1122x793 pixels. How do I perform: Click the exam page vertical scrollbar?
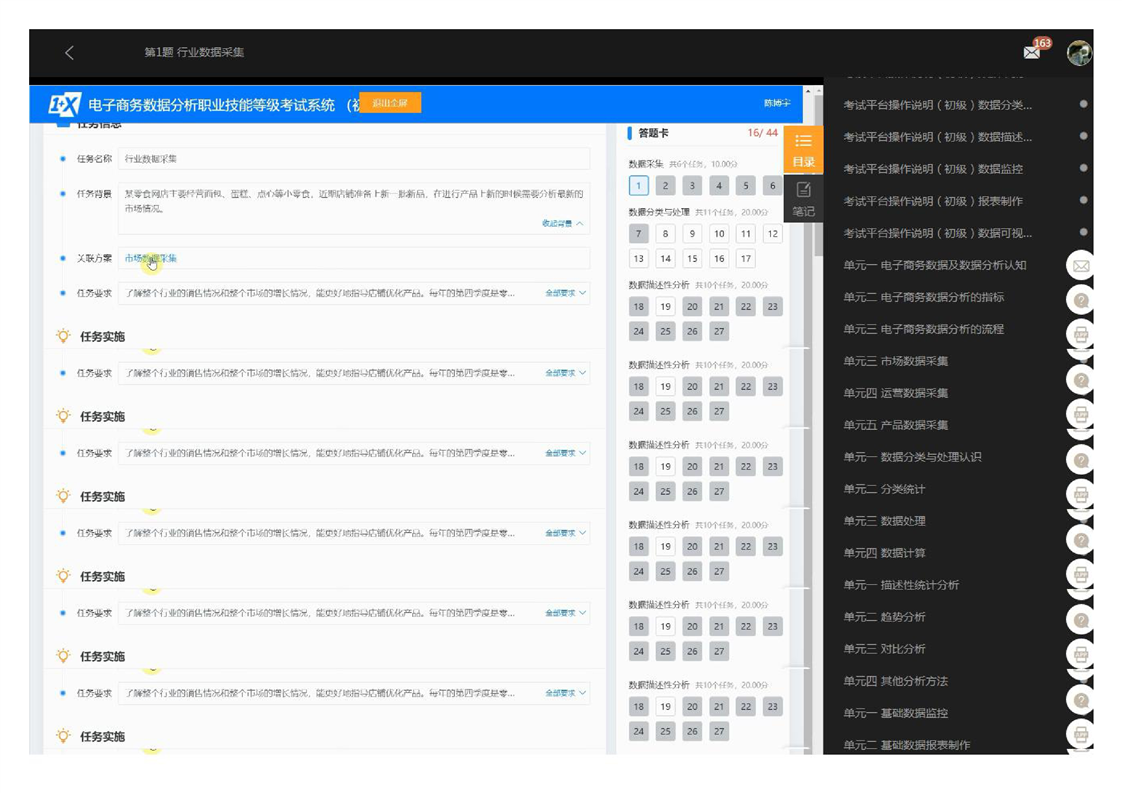818,200
